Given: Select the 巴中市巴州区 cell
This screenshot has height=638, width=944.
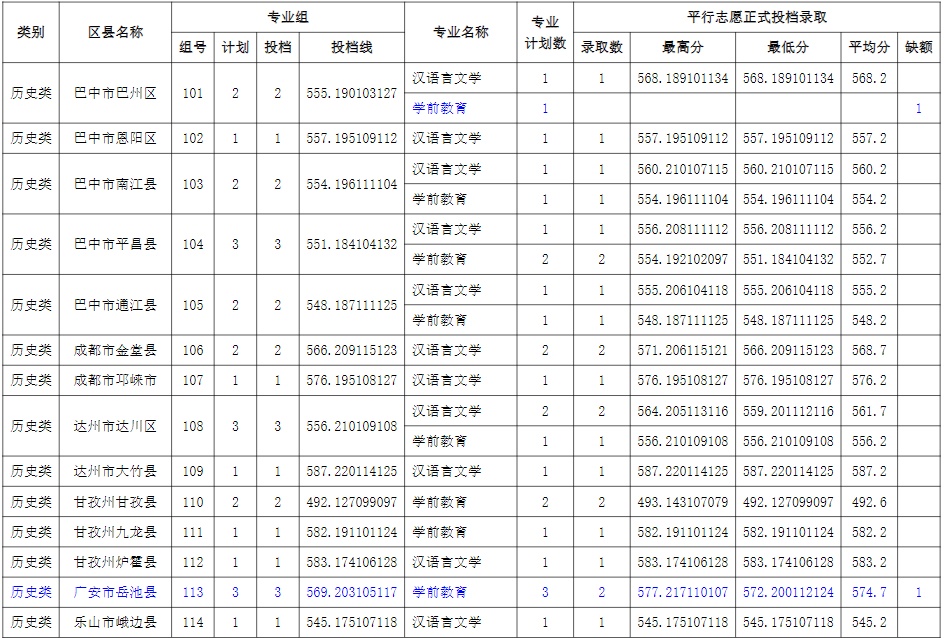Looking at the screenshot, I should pos(116,93).
